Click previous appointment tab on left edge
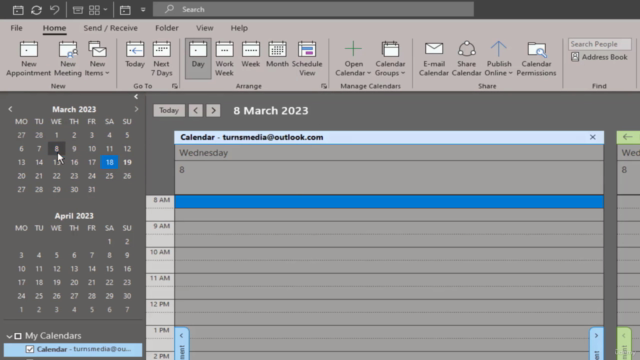The width and height of the screenshot is (640, 360). (x=182, y=343)
